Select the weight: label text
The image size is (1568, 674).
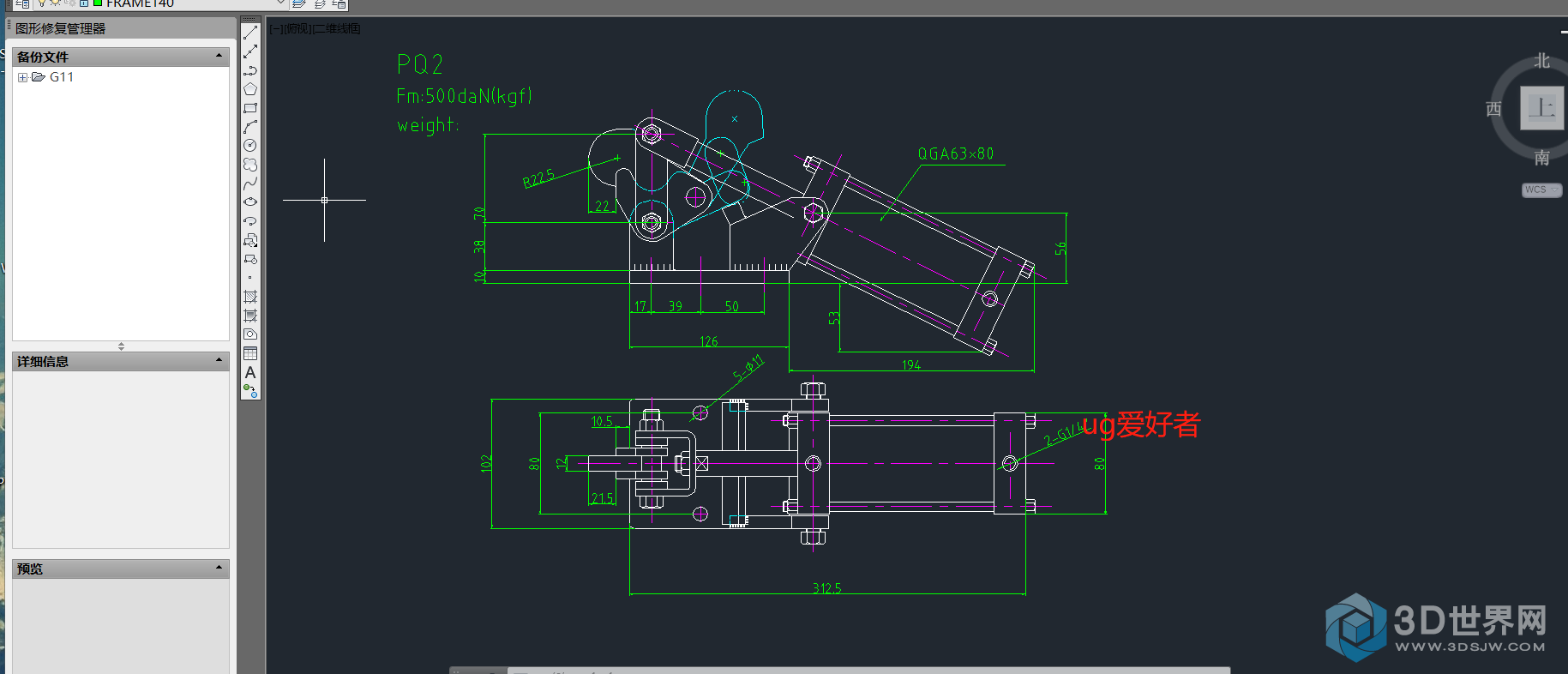[x=428, y=125]
